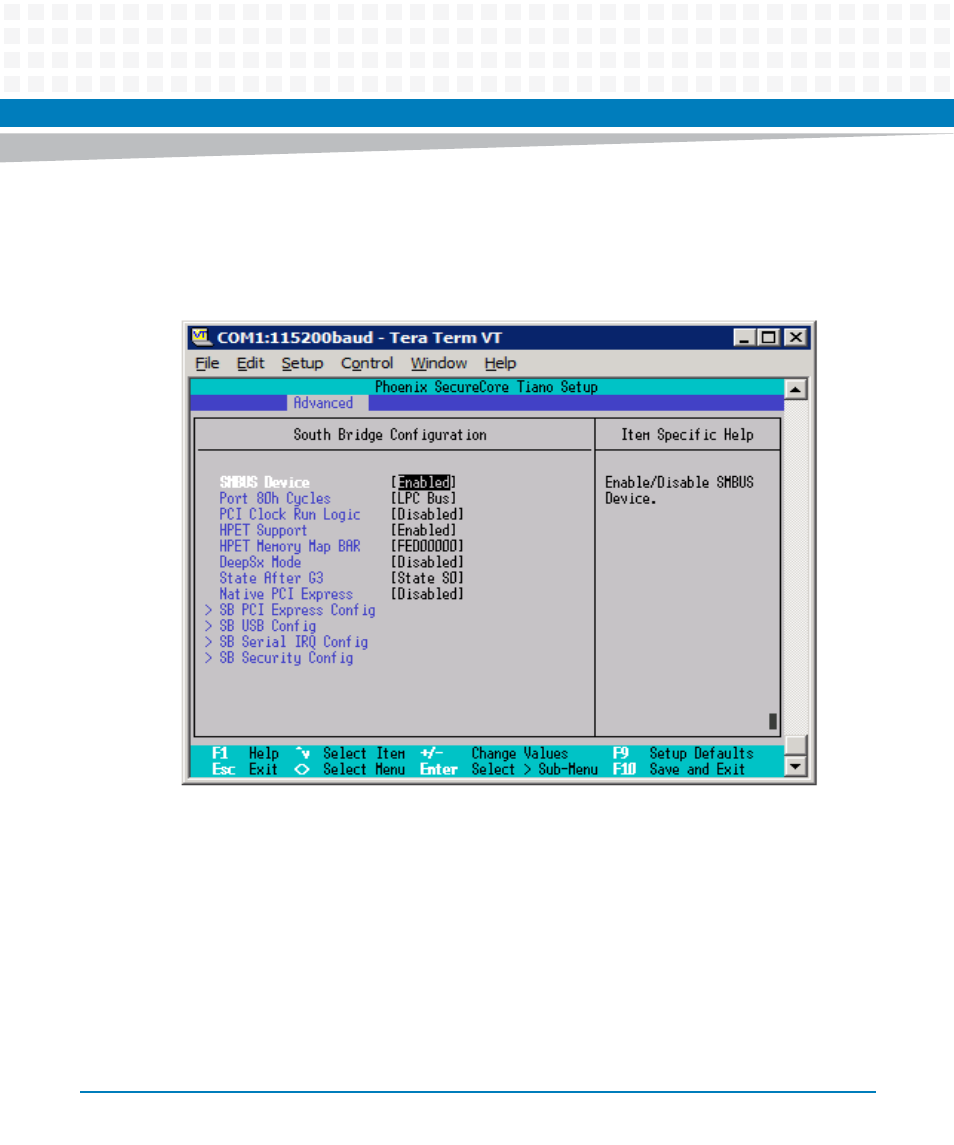Minimize the Tera Term window
954x1145 pixels.
point(744,337)
